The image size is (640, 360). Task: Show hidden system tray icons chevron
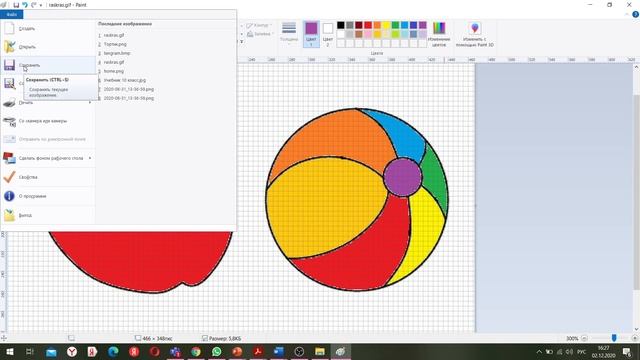pyautogui.click(x=539, y=351)
